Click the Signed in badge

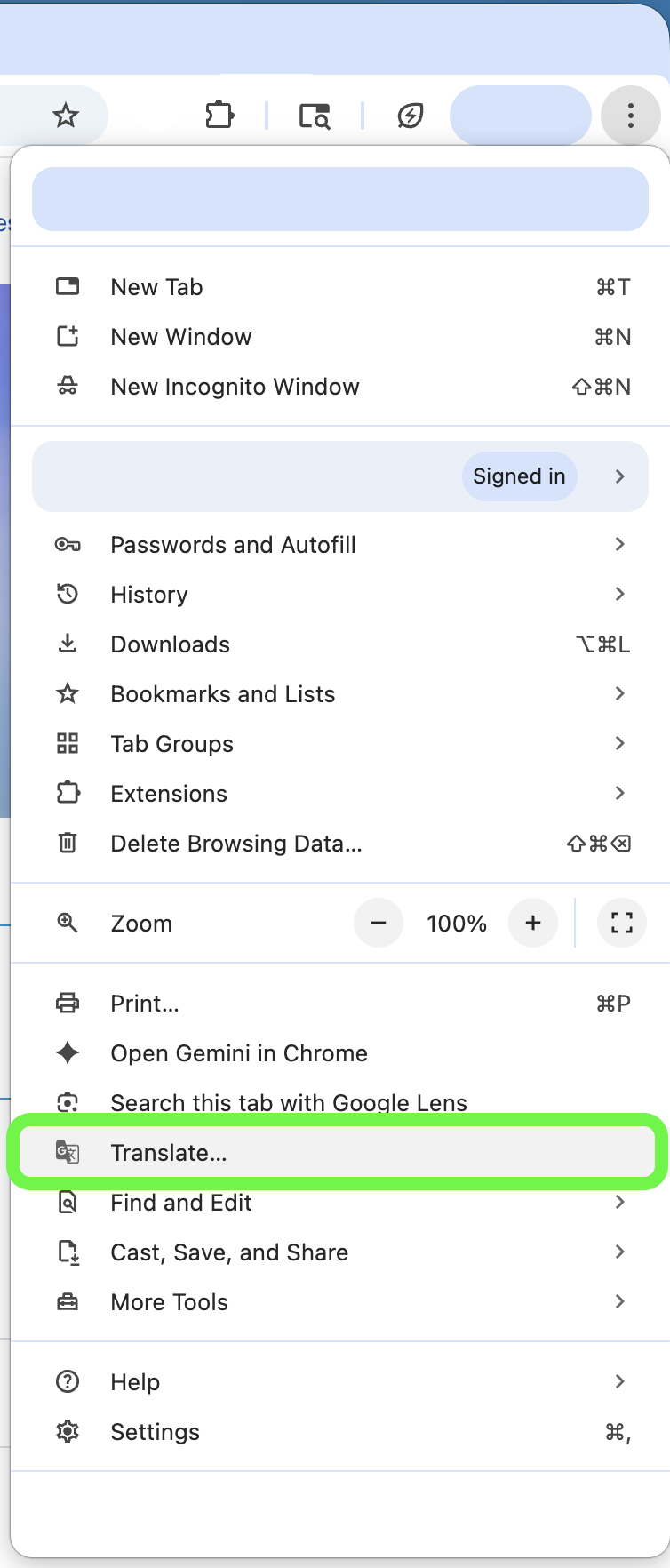click(519, 476)
